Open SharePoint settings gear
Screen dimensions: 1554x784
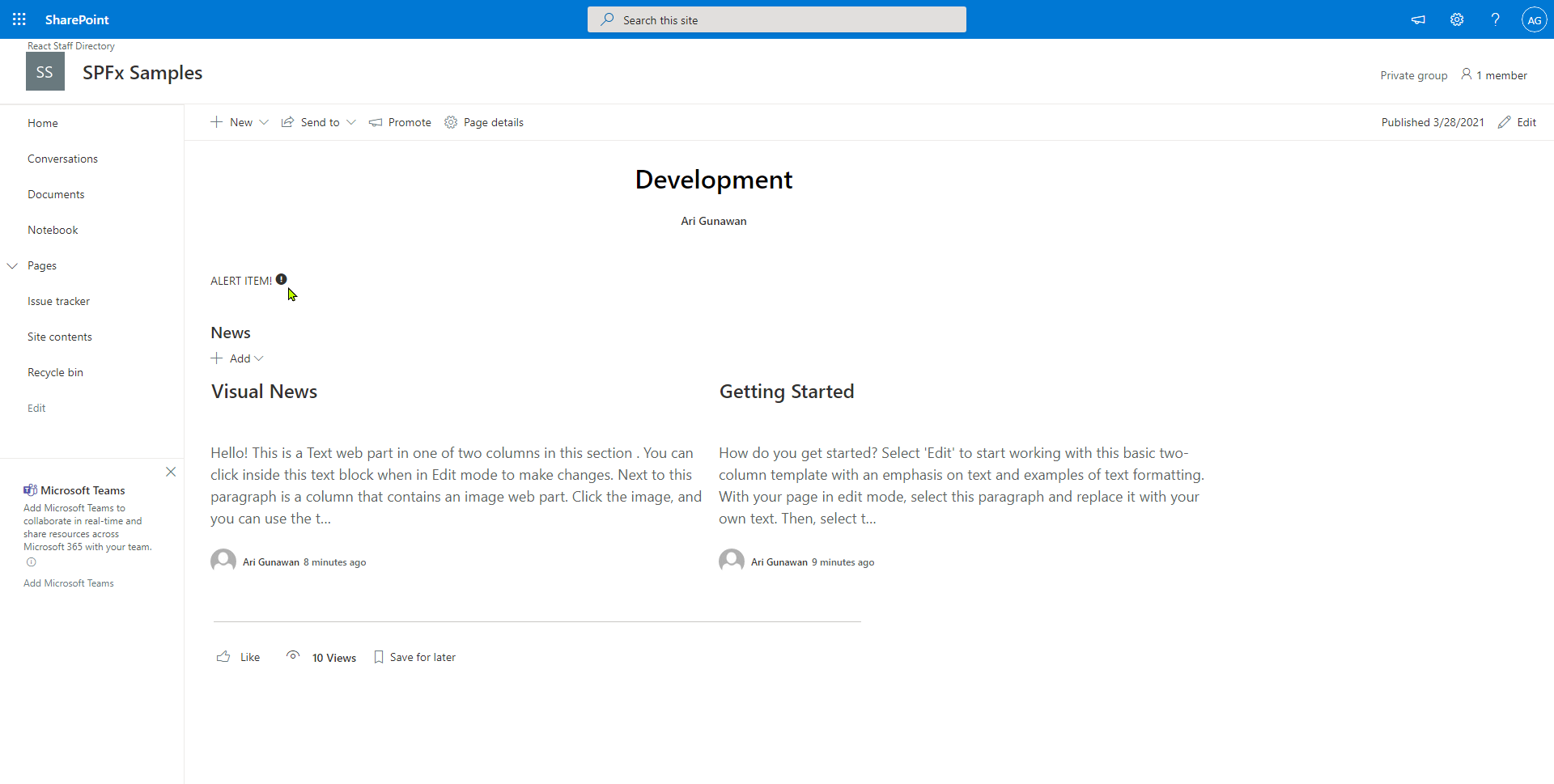(x=1457, y=19)
